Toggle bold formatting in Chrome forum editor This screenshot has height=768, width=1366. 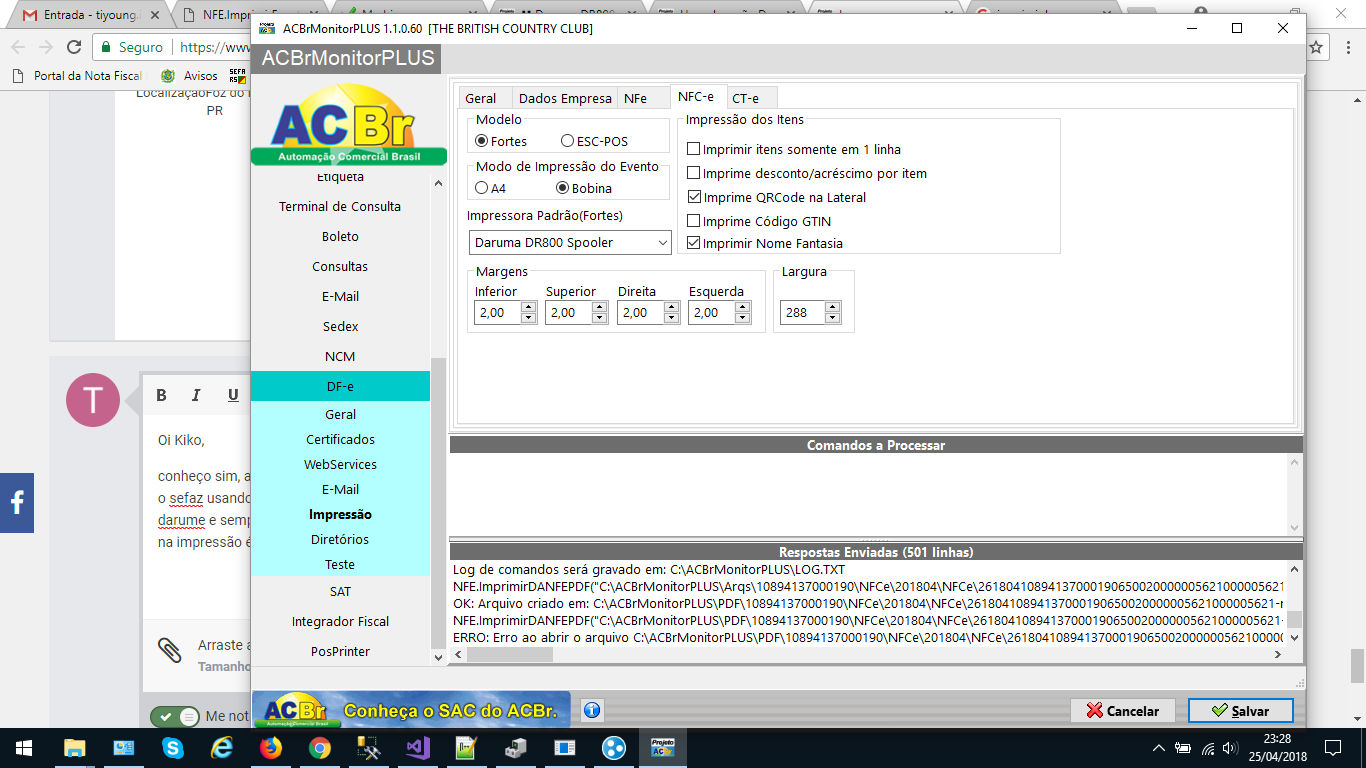161,395
